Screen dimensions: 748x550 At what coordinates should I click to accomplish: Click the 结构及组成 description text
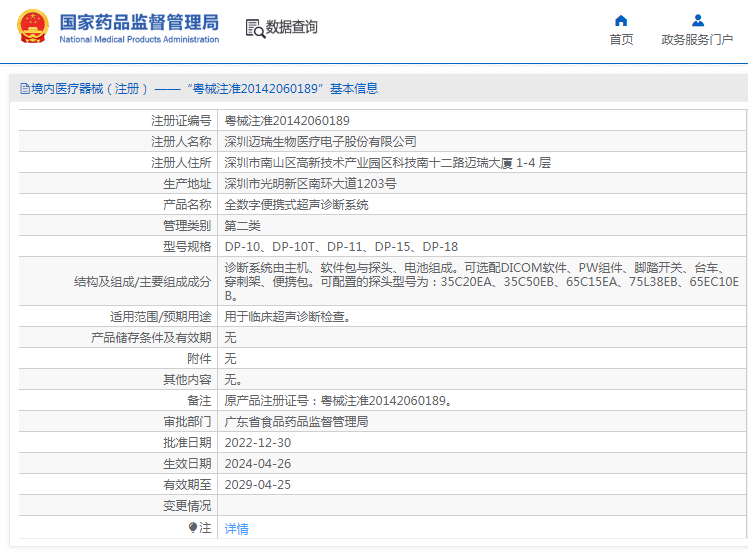click(482, 281)
